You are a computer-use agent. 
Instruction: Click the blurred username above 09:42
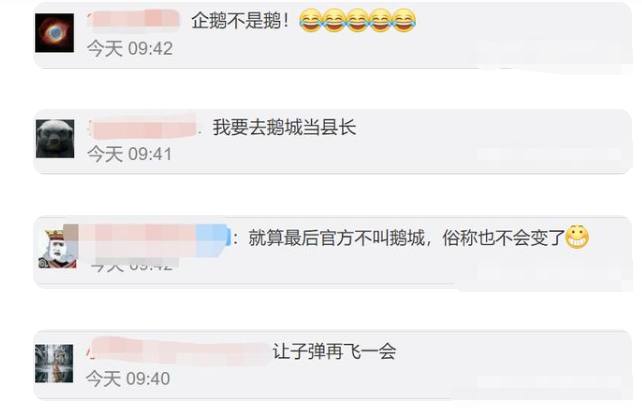[x=133, y=19]
